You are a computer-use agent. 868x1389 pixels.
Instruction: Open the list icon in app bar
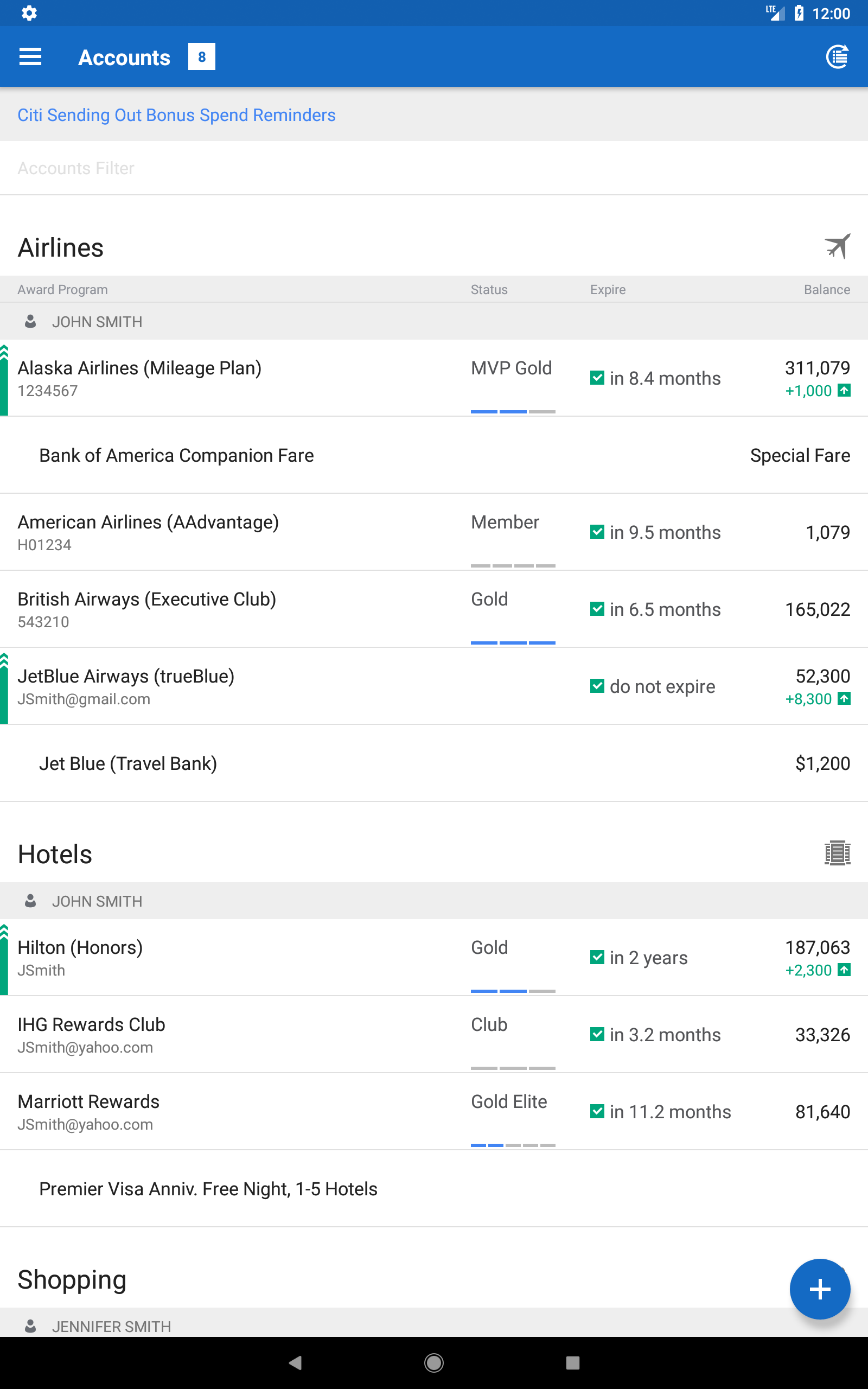(x=837, y=57)
